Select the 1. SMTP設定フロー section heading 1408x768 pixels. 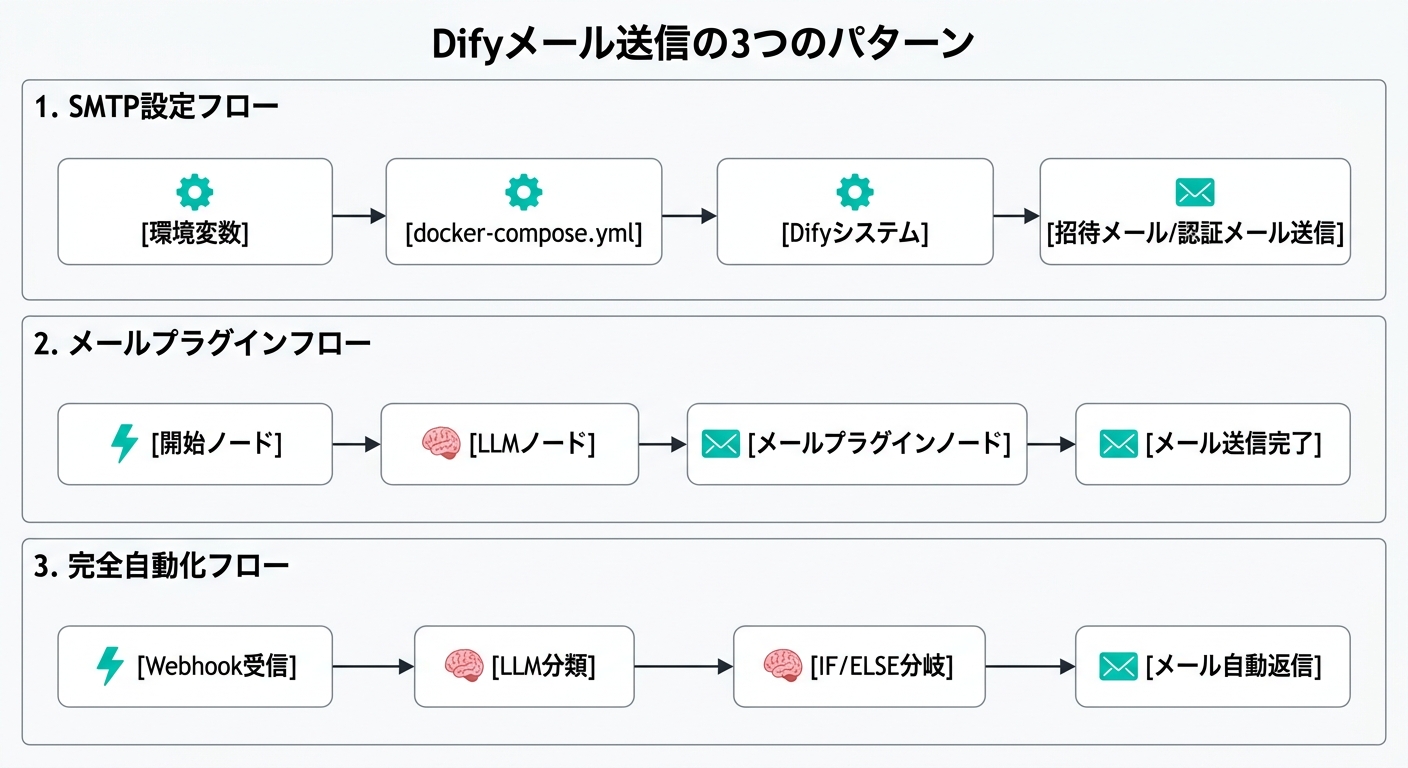(156, 108)
